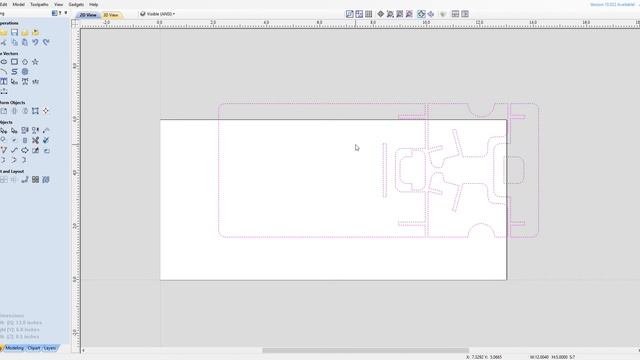The image size is (640, 360).
Task: Select the Draw Rectangle tool
Action: (14, 62)
